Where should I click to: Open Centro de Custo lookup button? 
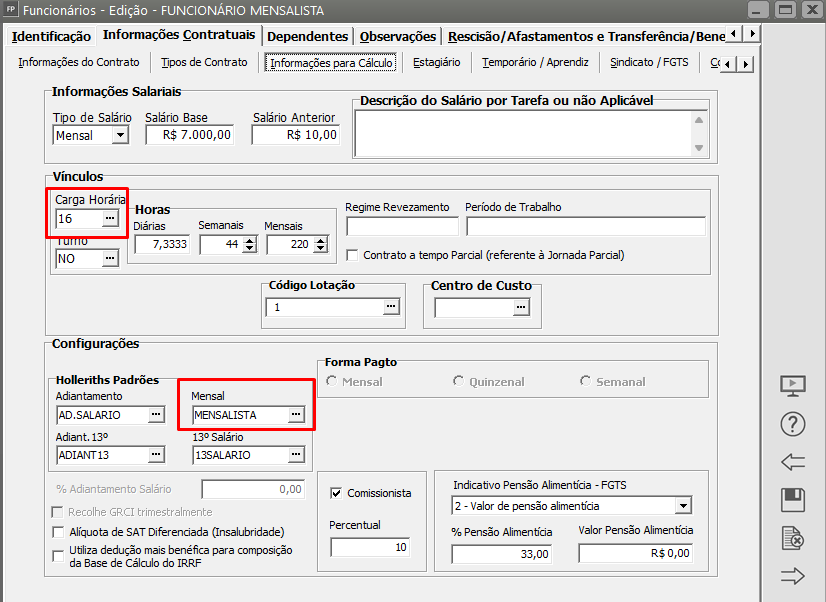point(520,308)
